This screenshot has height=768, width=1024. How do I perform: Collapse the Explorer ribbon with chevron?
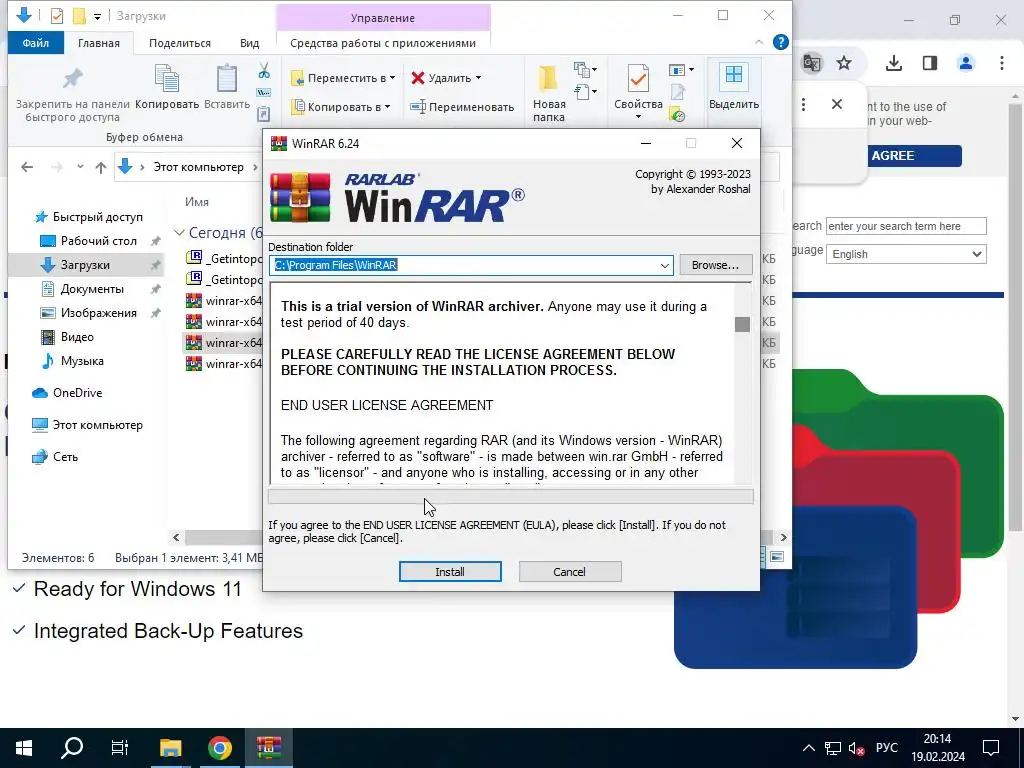(x=758, y=42)
